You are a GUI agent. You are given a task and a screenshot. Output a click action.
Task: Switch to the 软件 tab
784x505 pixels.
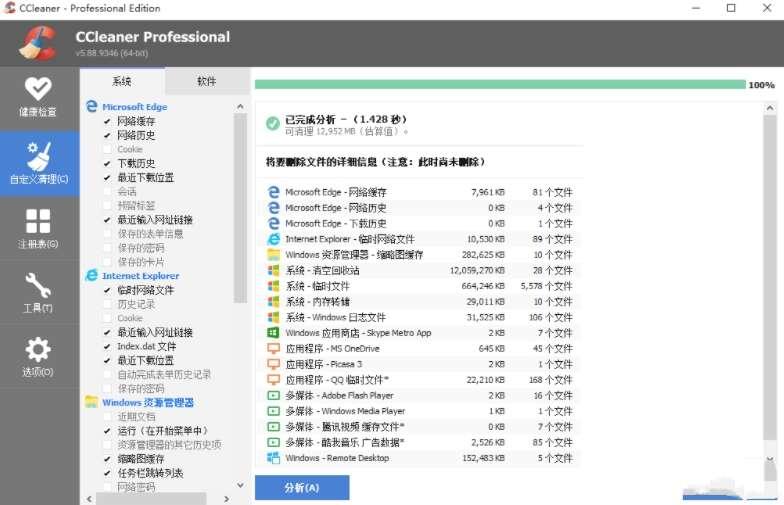tap(206, 81)
